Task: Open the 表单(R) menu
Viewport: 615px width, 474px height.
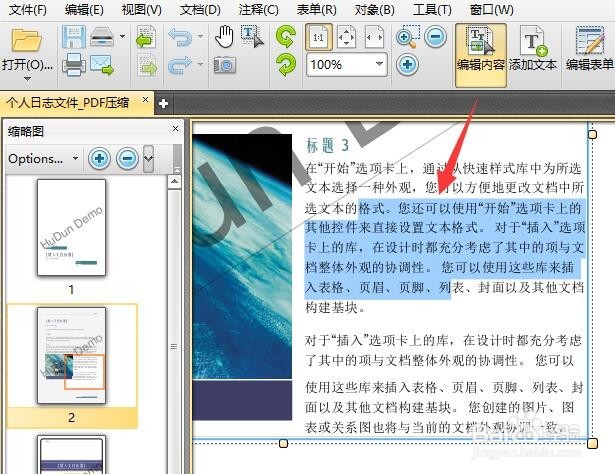Action: [x=317, y=9]
